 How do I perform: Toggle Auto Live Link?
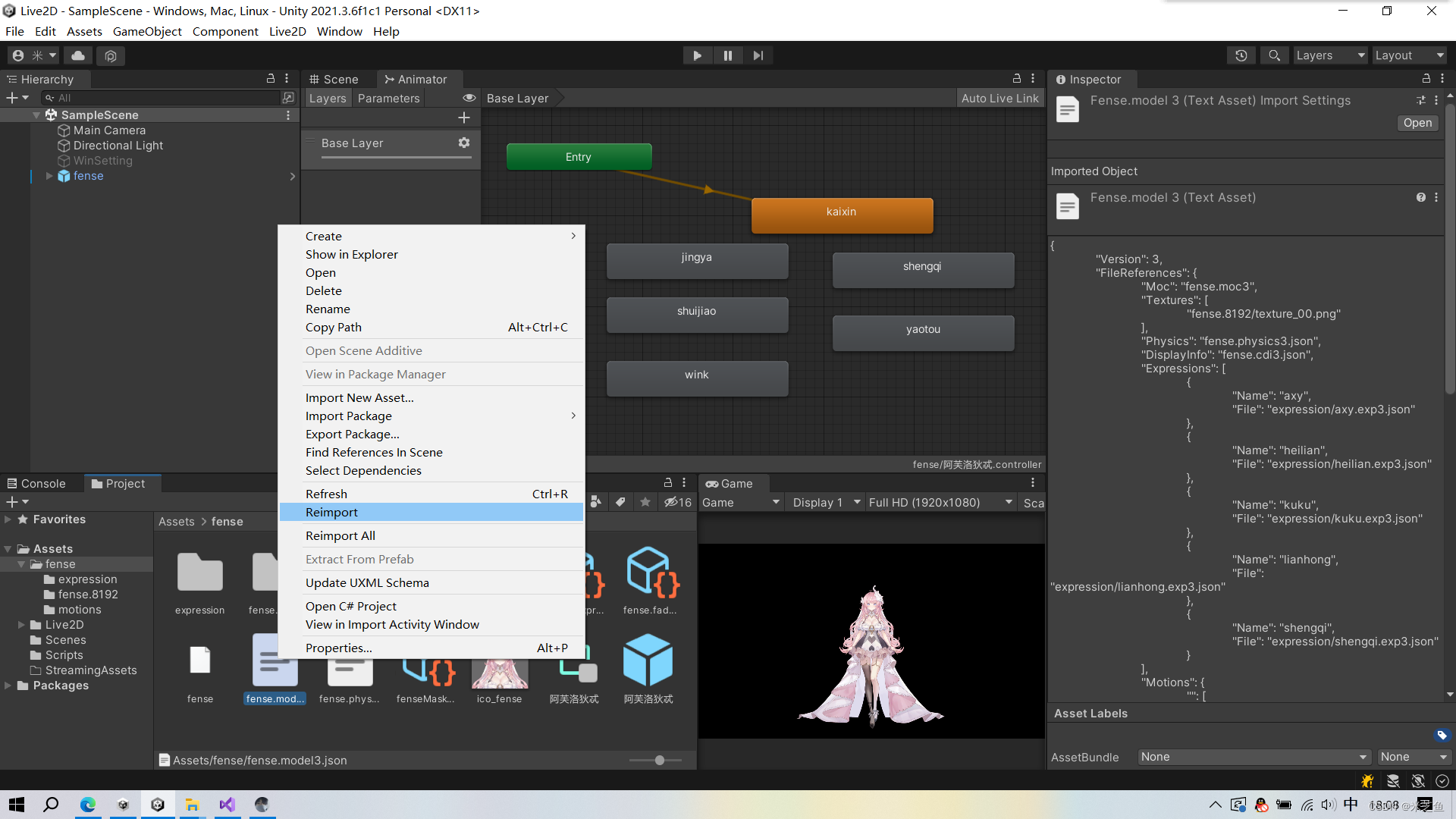[x=999, y=99]
